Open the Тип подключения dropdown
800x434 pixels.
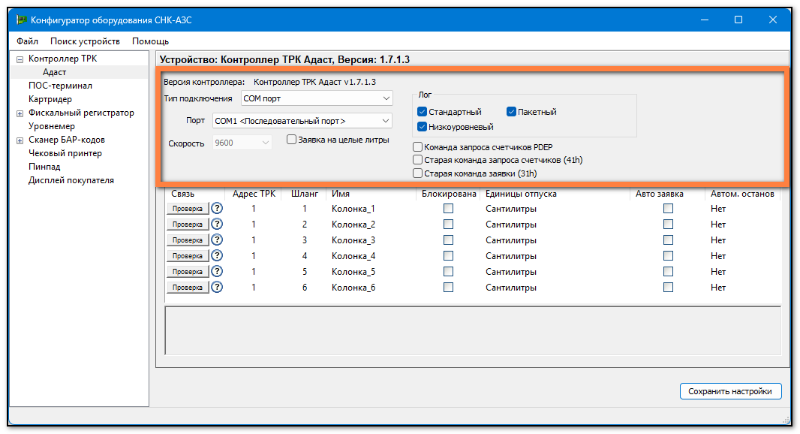(x=316, y=99)
